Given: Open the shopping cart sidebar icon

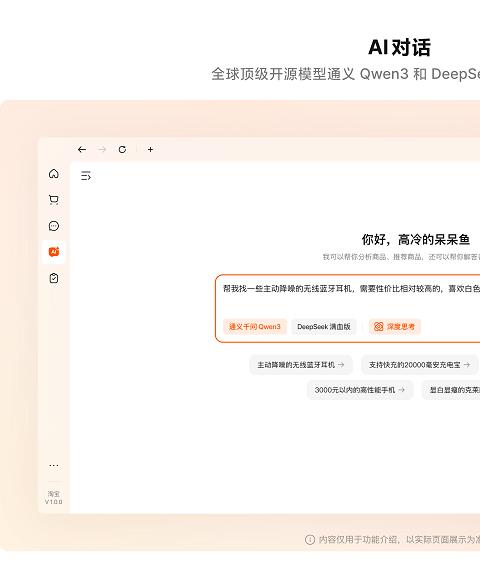Looking at the screenshot, I should pyautogui.click(x=54, y=200).
